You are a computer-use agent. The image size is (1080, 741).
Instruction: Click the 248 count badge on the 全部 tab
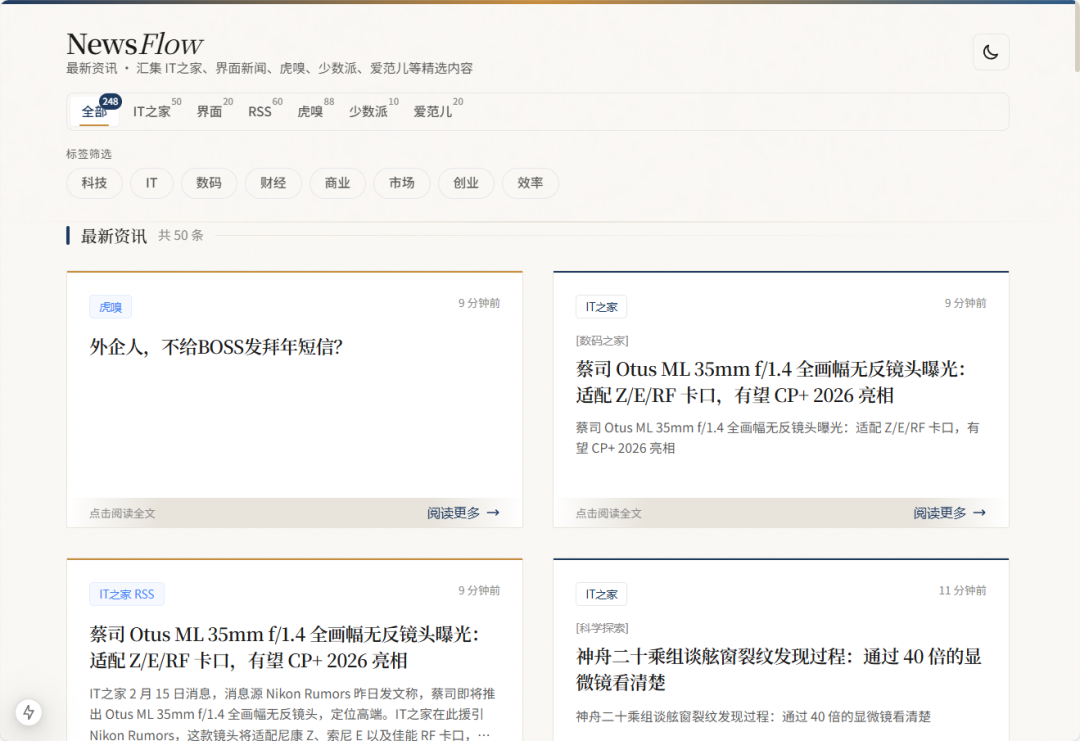pos(110,100)
